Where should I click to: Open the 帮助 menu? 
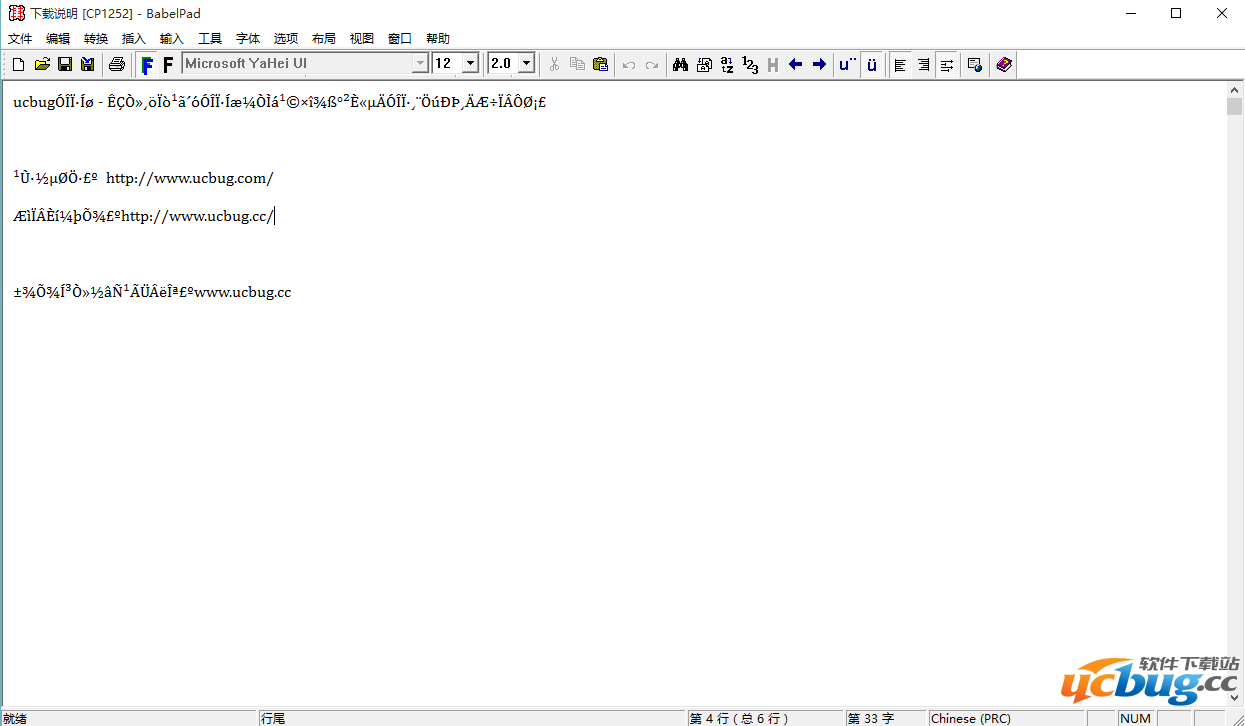438,38
